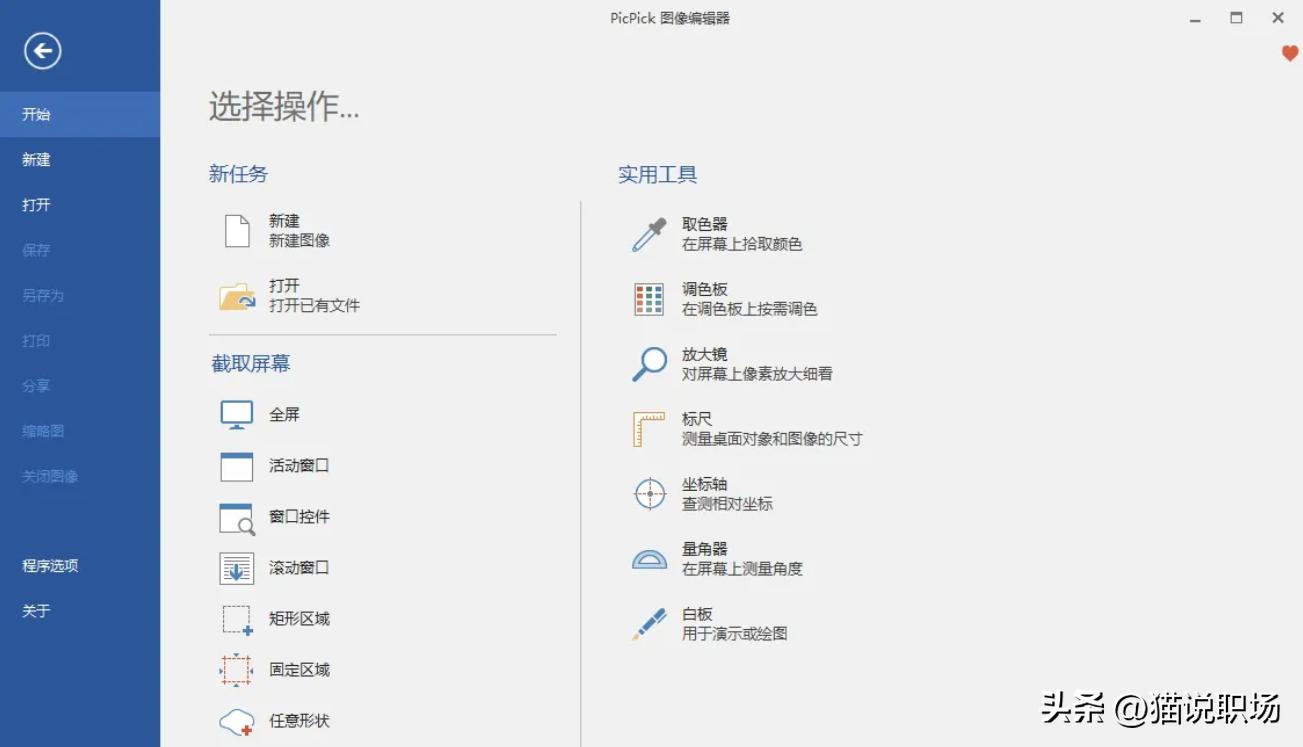Click the back arrow to leave this view
The height and width of the screenshot is (747, 1303).
point(41,49)
